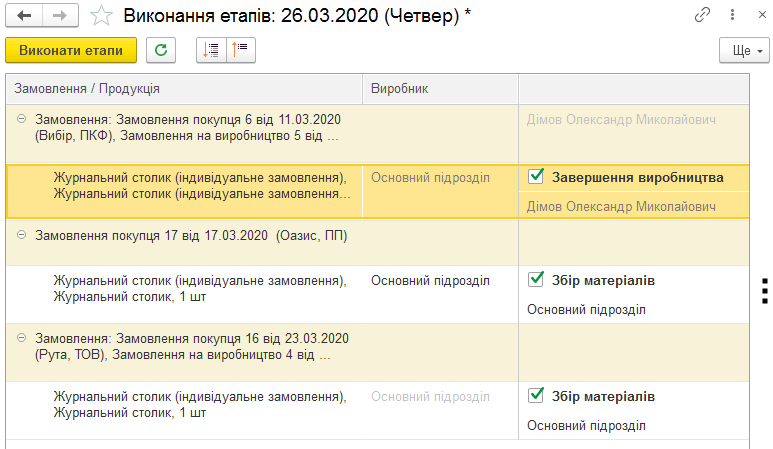Click Основний підрозділ under order 17 Збір матеріалів
This screenshot has height=449, width=773.
point(586,310)
